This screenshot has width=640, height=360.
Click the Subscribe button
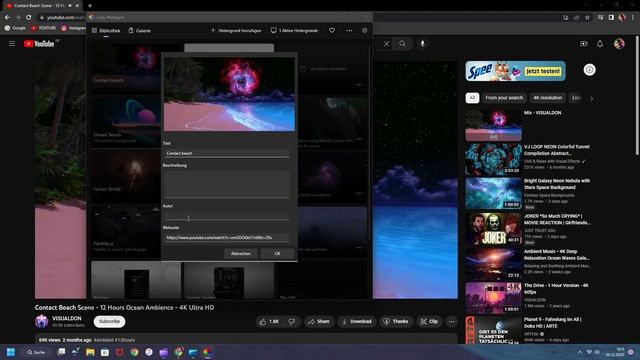coord(109,322)
